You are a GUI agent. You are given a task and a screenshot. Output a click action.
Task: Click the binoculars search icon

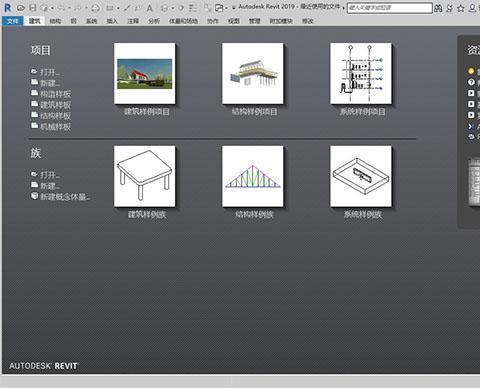click(x=438, y=8)
